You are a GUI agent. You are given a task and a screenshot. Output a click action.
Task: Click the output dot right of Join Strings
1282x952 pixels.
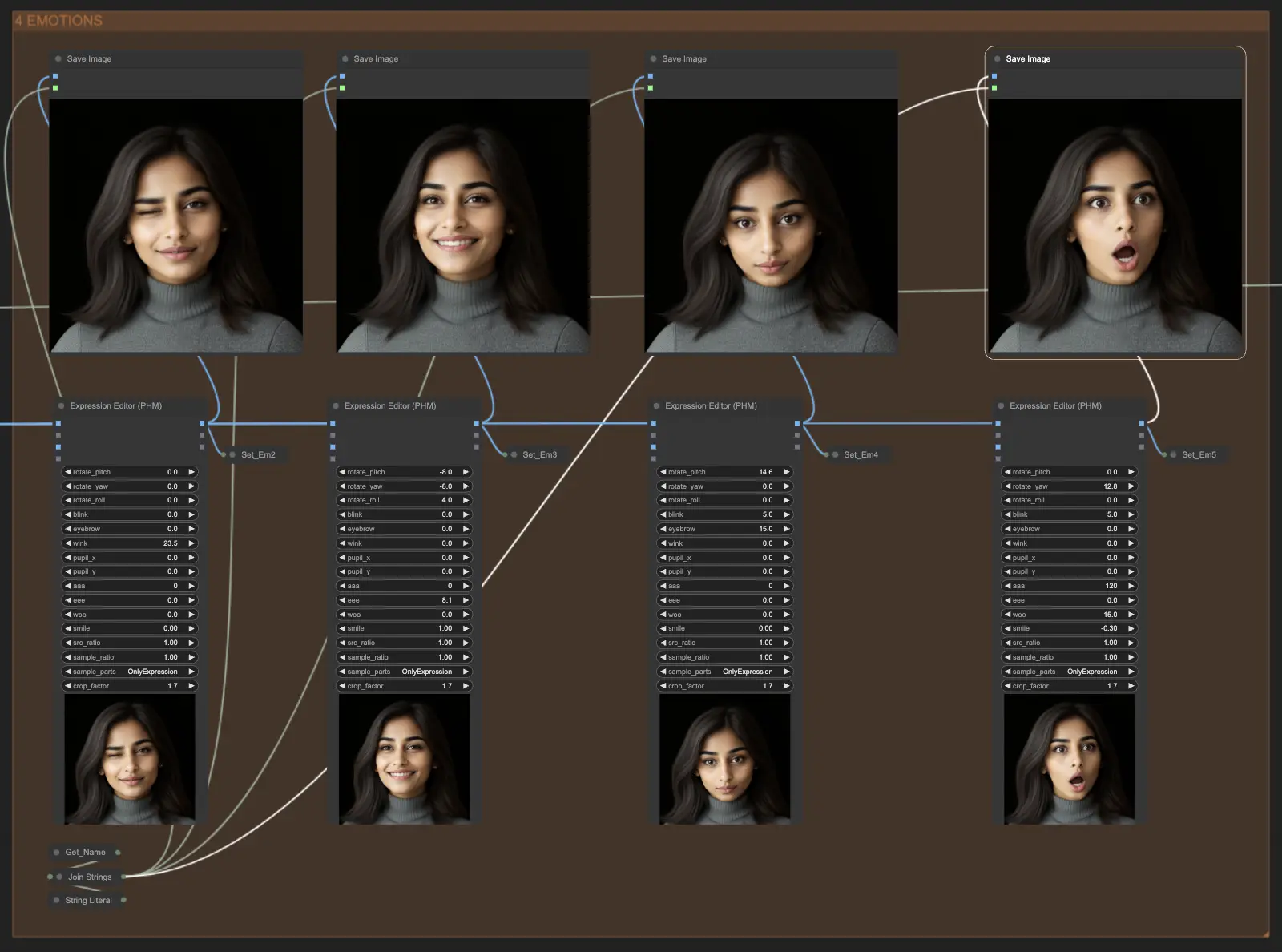[123, 877]
